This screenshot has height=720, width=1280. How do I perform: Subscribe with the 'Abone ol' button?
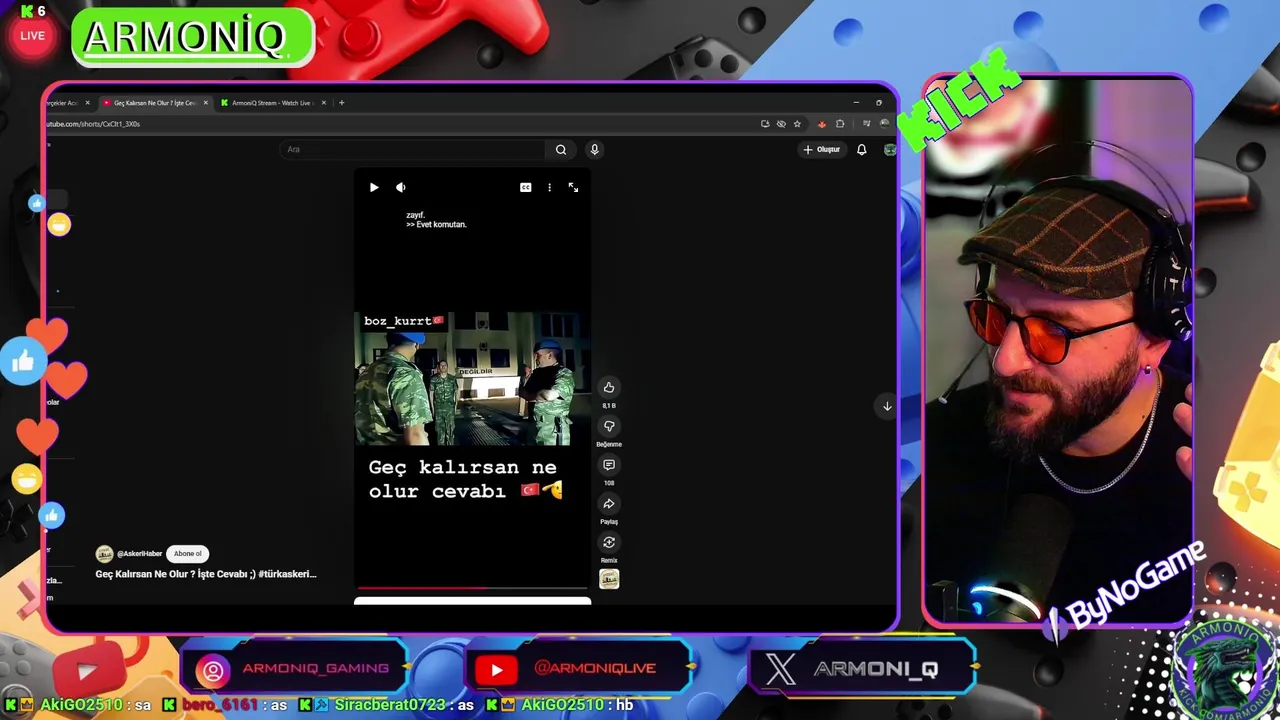click(188, 554)
